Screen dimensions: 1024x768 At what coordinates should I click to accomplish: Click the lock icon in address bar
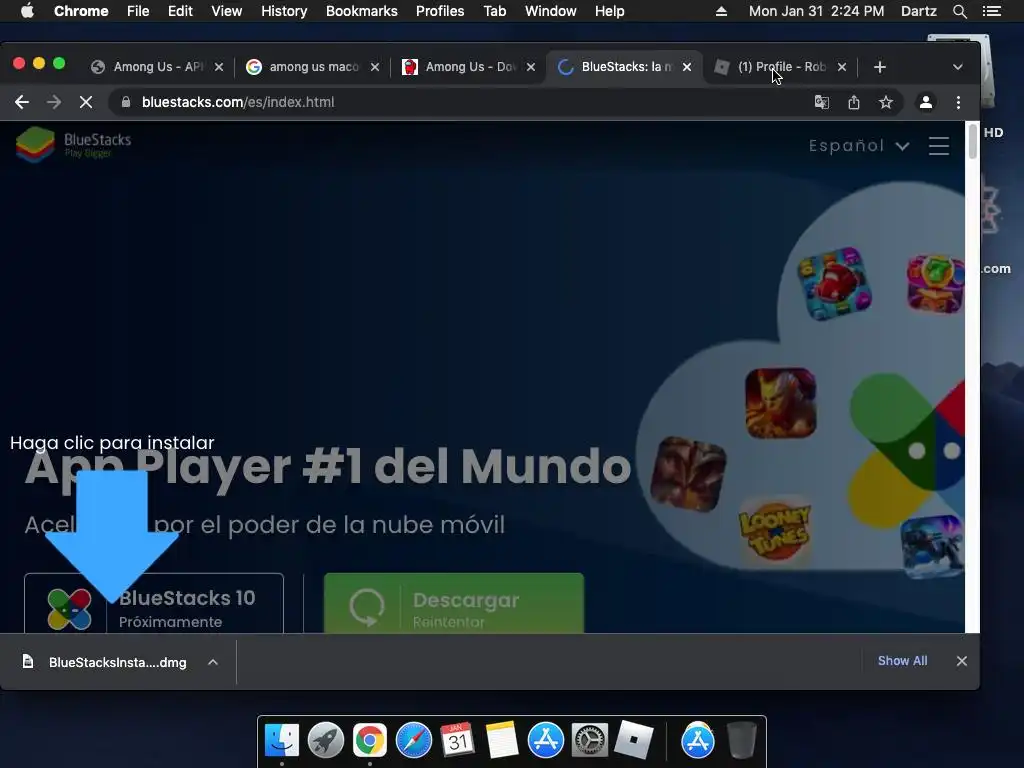126,102
